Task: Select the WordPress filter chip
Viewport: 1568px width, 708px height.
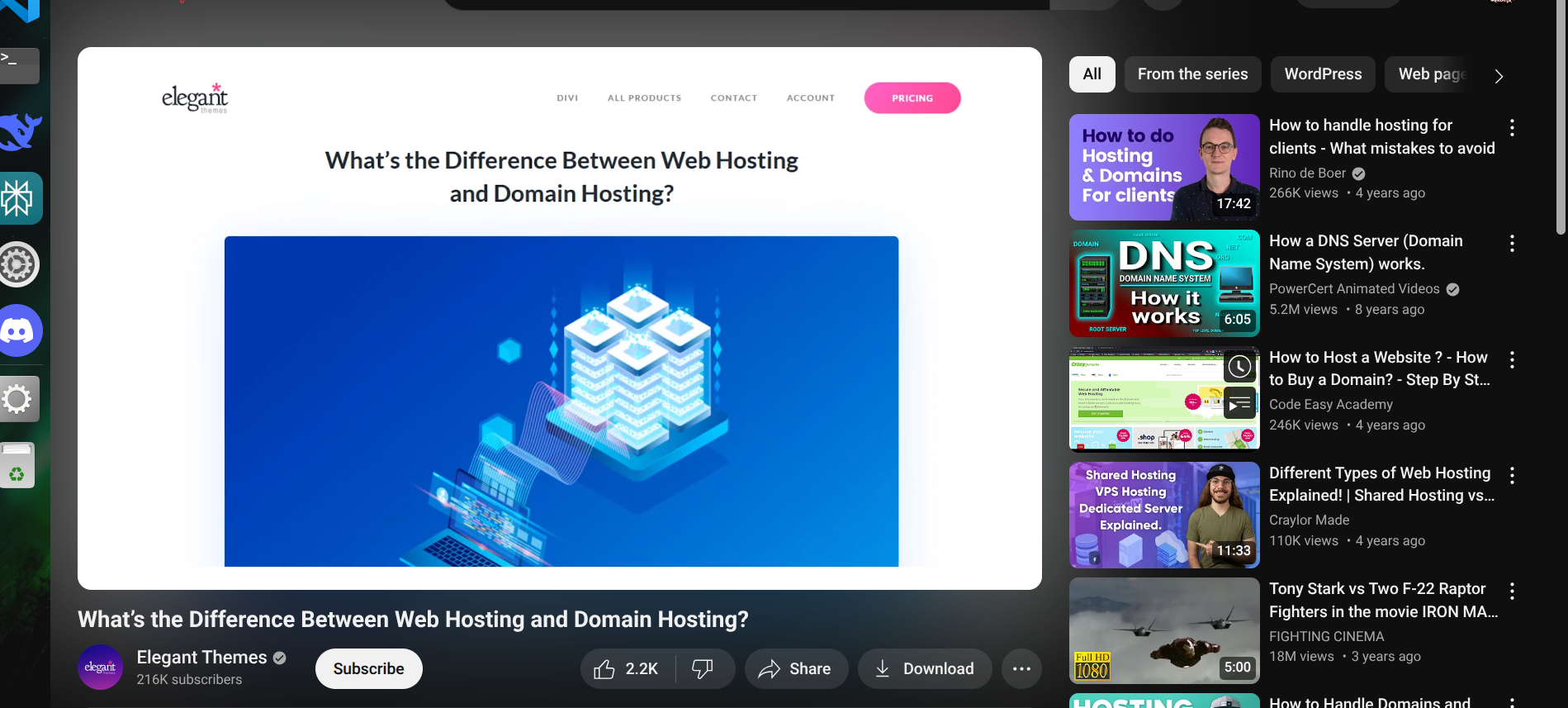Action: (x=1324, y=74)
